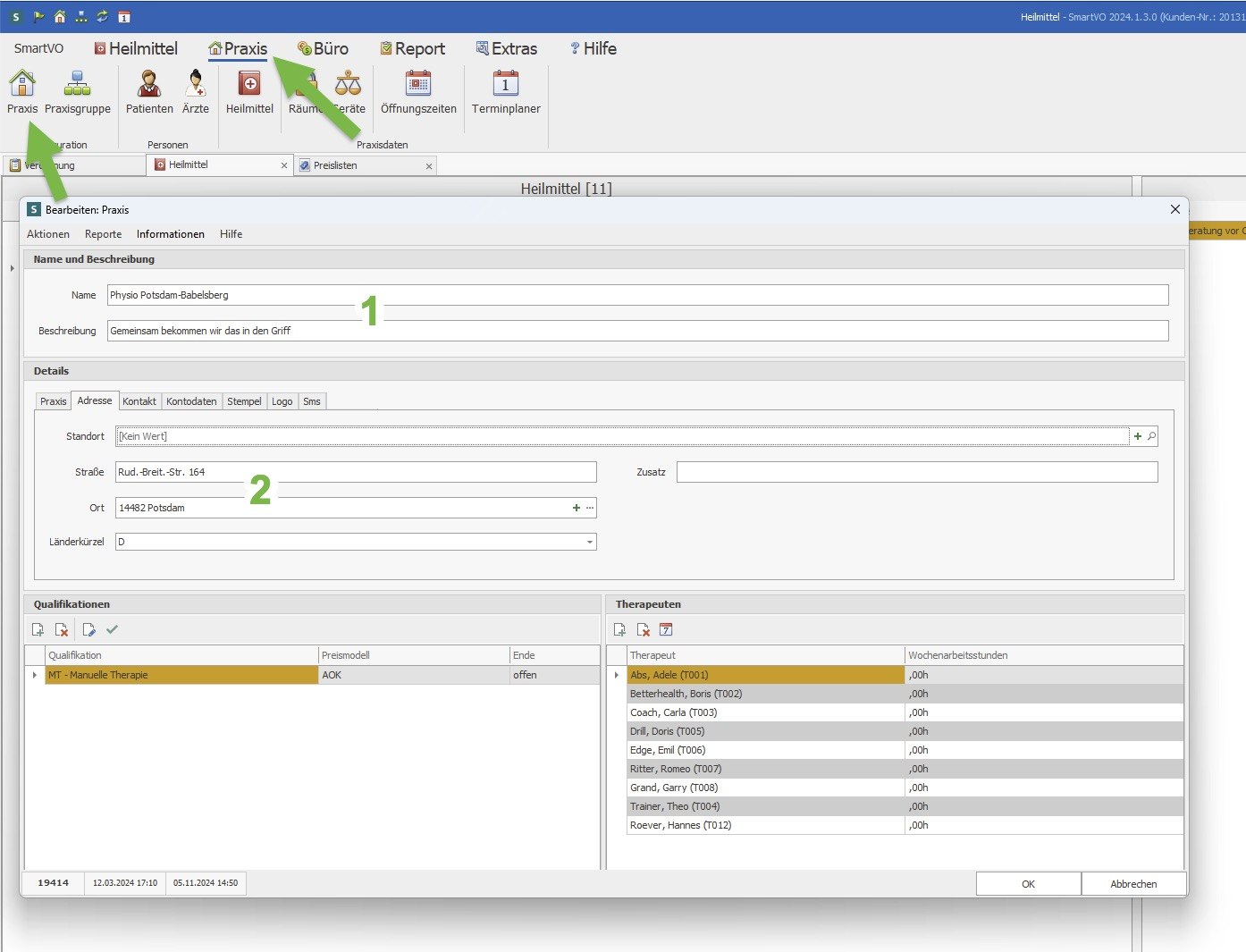
Task: Click calendar icon in Therapeuten toolbar
Action: point(666,630)
